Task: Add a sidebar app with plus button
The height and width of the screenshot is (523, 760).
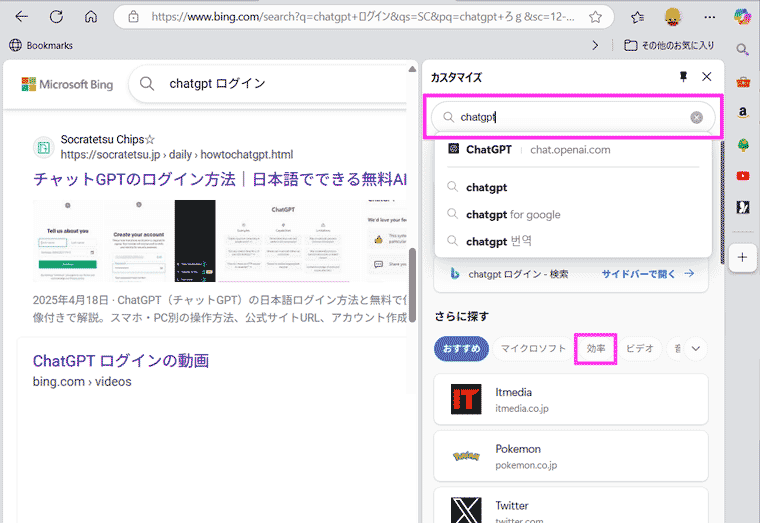Action: pyautogui.click(x=742, y=257)
